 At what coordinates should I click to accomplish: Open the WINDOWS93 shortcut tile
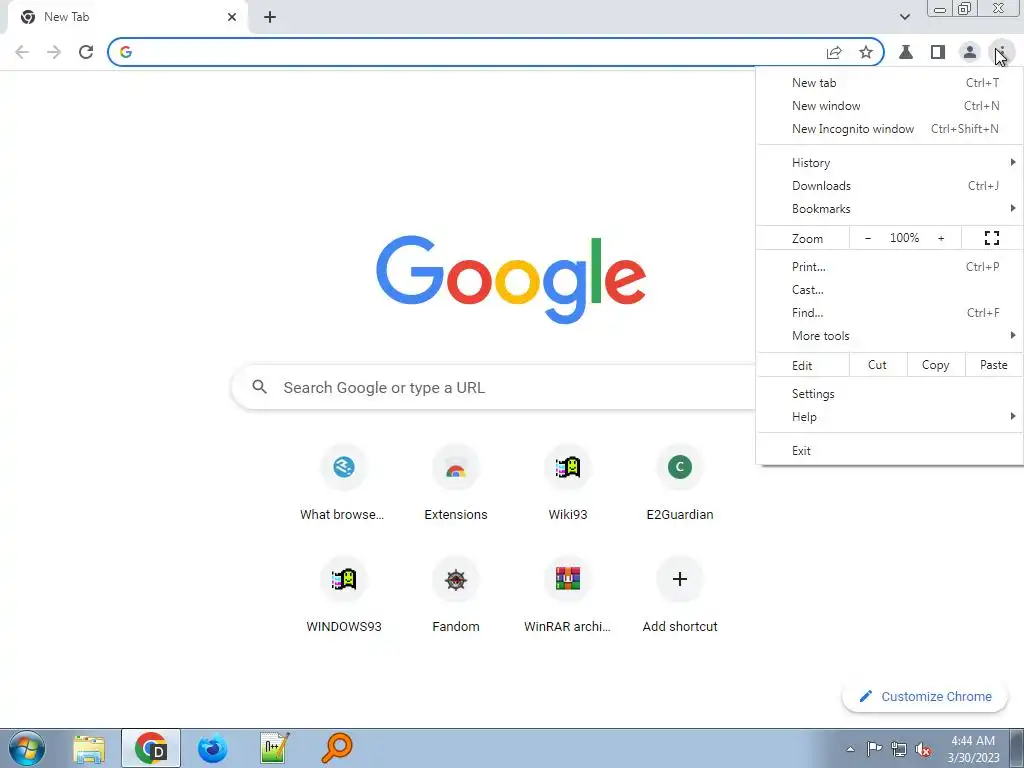[344, 596]
